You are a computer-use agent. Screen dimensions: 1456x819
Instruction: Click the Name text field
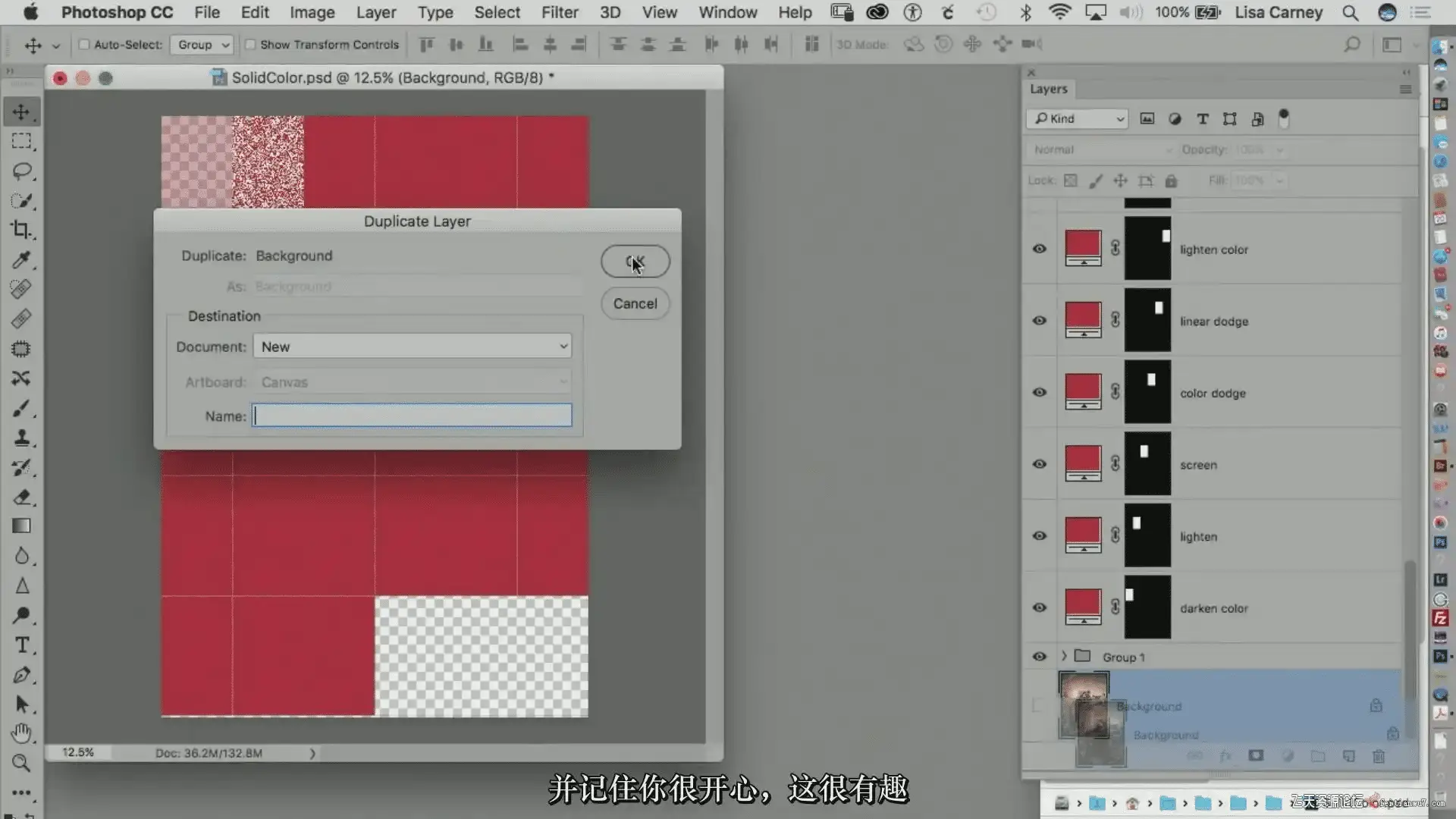click(x=412, y=416)
